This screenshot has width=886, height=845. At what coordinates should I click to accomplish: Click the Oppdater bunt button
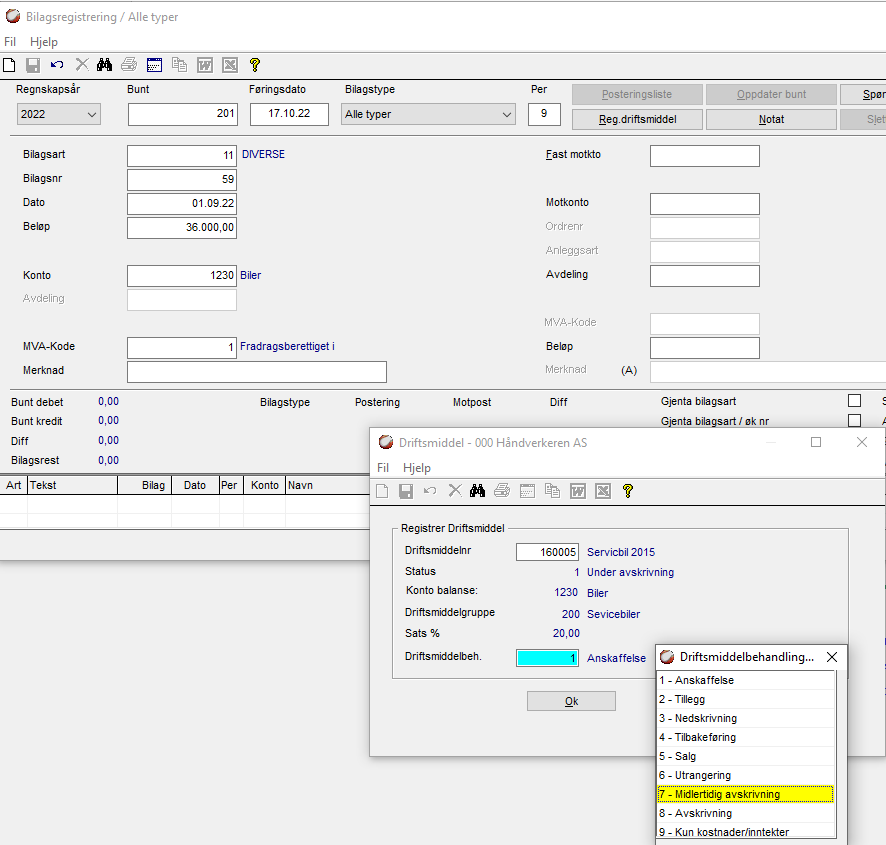click(x=771, y=94)
